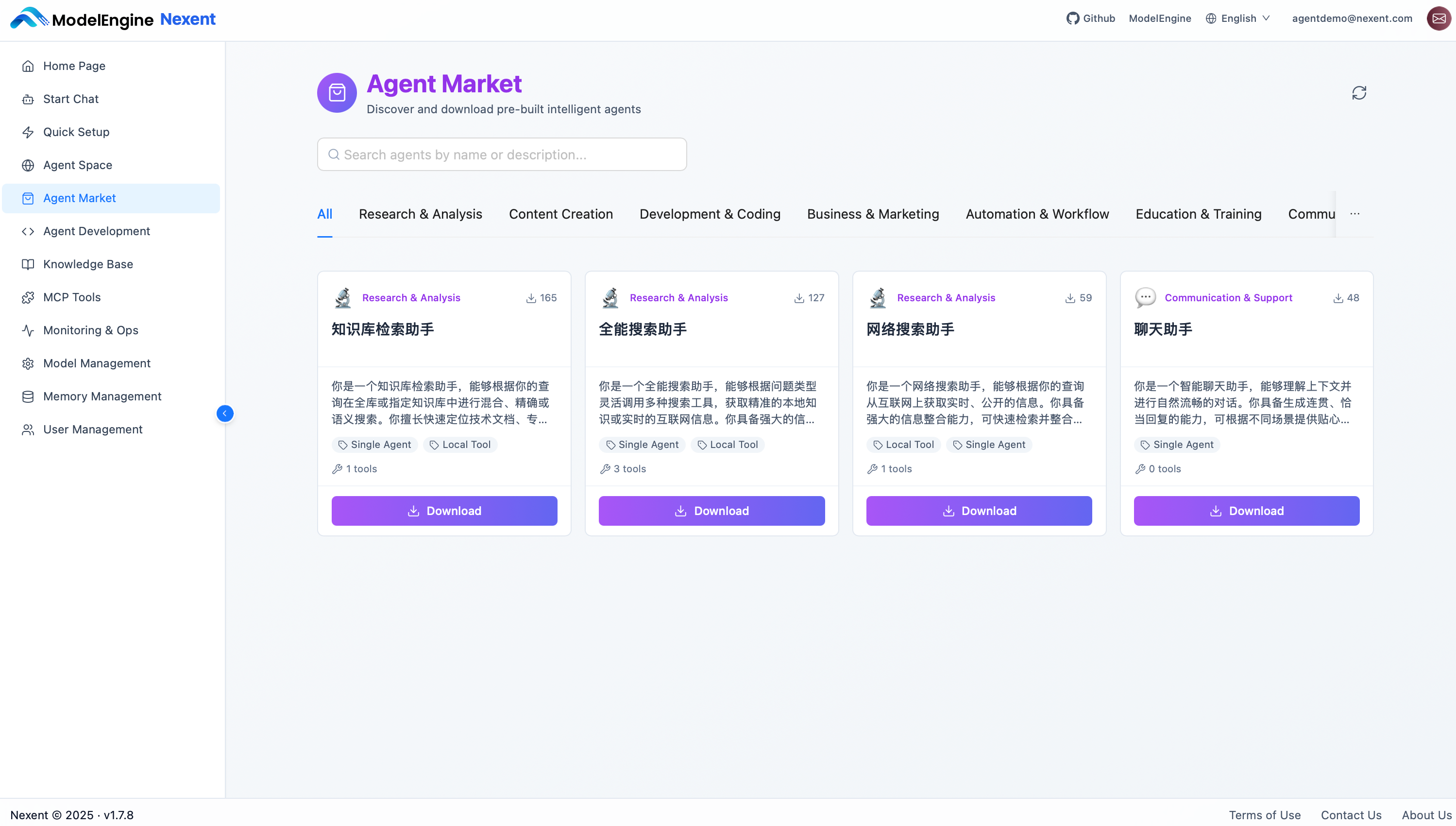
Task: Go to Monitoring & Ops
Action: tap(91, 329)
